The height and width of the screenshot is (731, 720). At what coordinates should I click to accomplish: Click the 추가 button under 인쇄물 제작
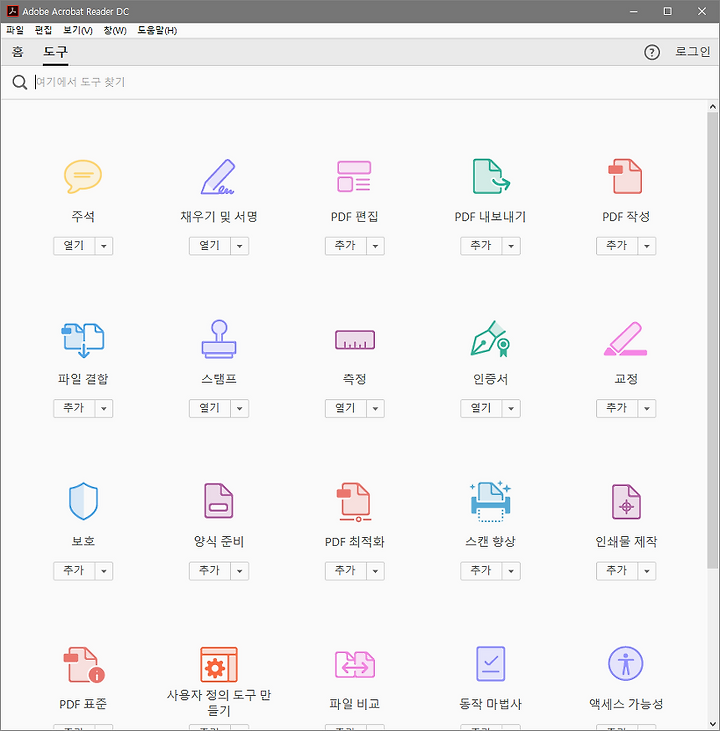pyautogui.click(x=617, y=571)
